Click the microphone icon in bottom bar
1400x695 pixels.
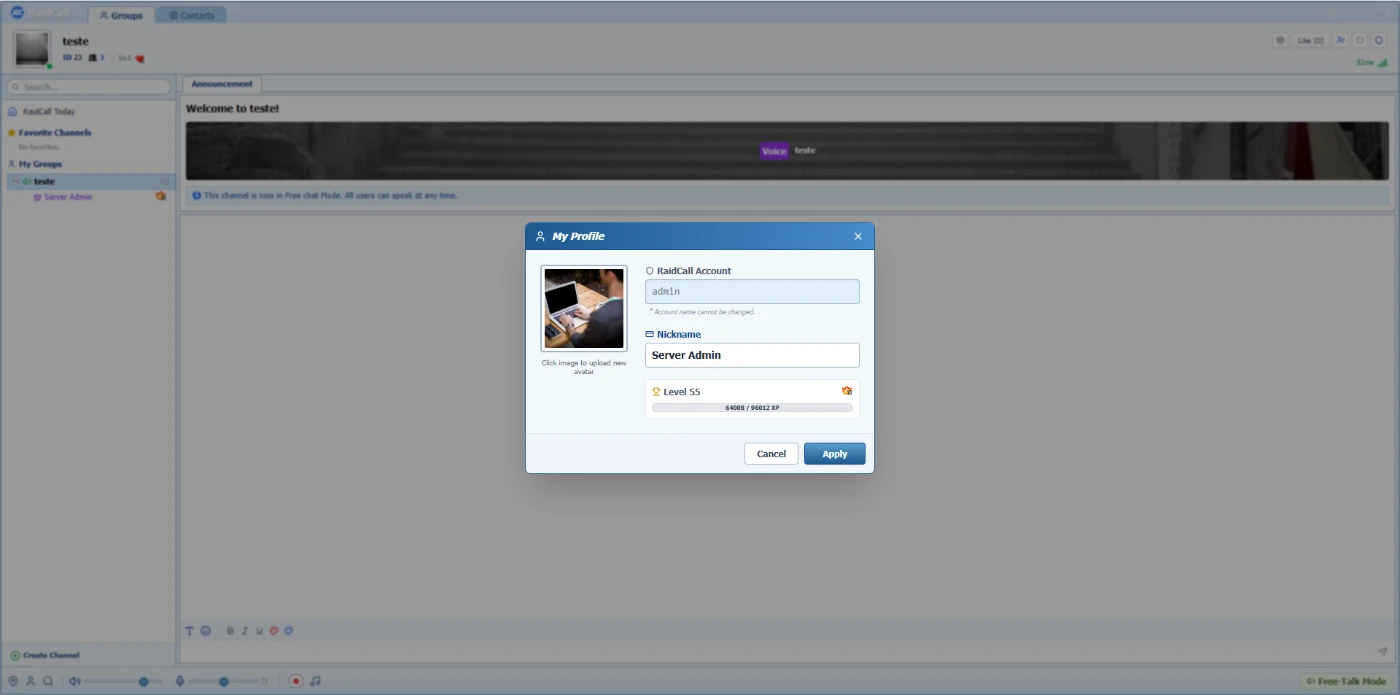180,681
